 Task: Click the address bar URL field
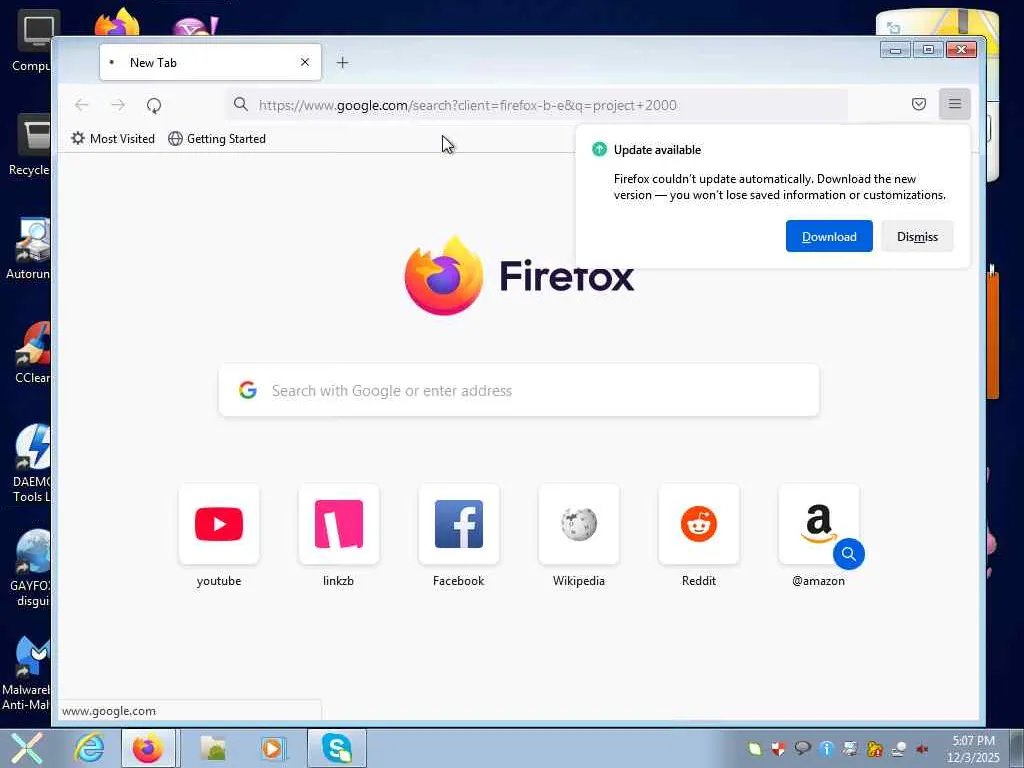click(537, 104)
